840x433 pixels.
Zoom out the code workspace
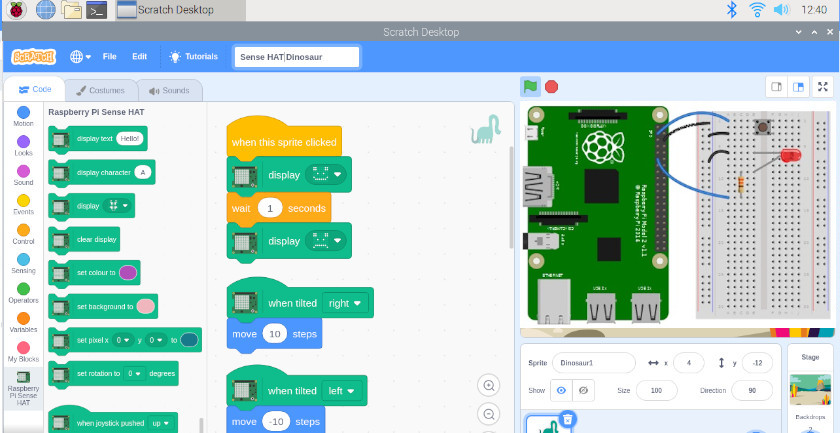tap(488, 414)
